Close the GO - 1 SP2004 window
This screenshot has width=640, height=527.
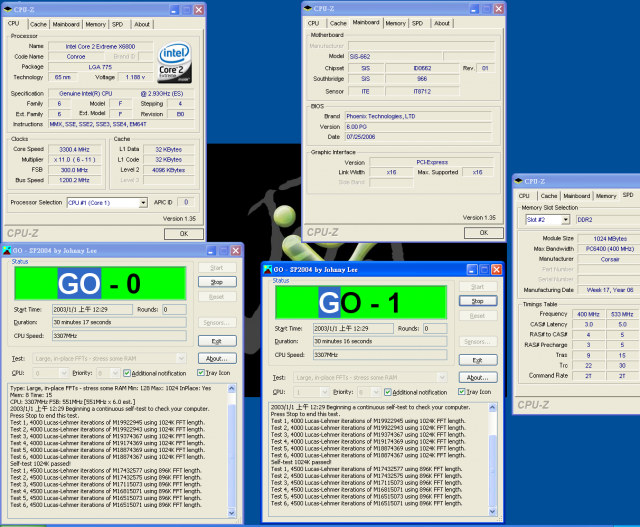click(496, 269)
